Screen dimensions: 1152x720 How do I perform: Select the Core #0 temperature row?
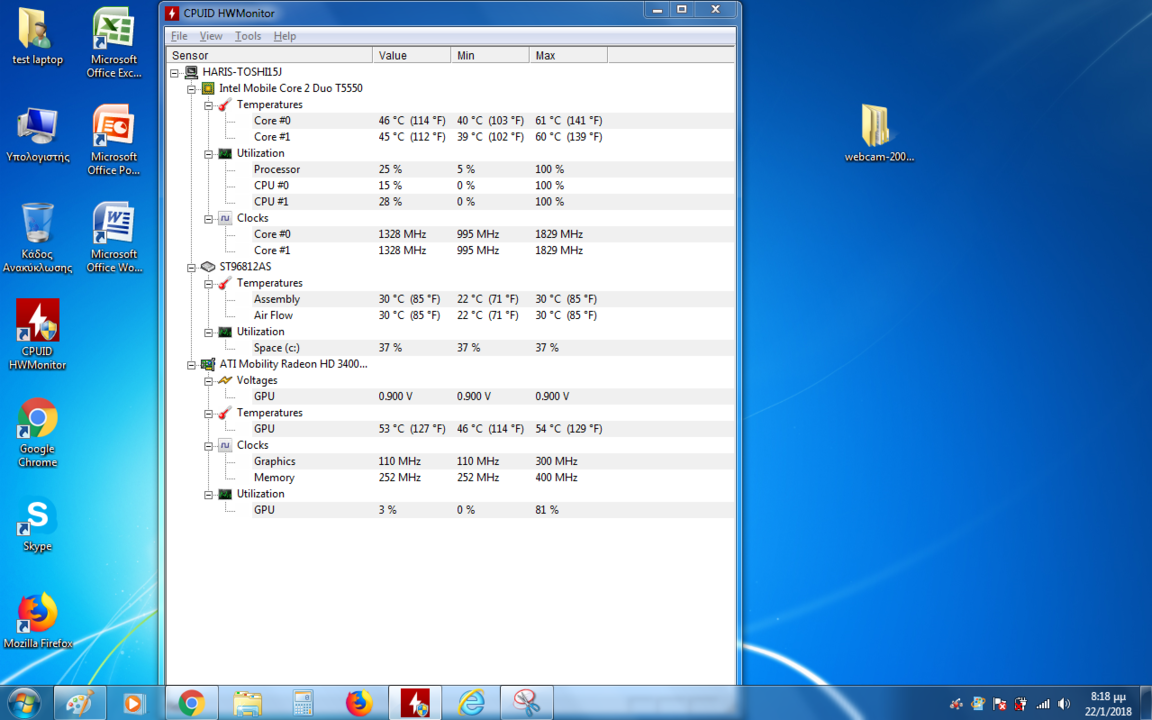coord(450,120)
